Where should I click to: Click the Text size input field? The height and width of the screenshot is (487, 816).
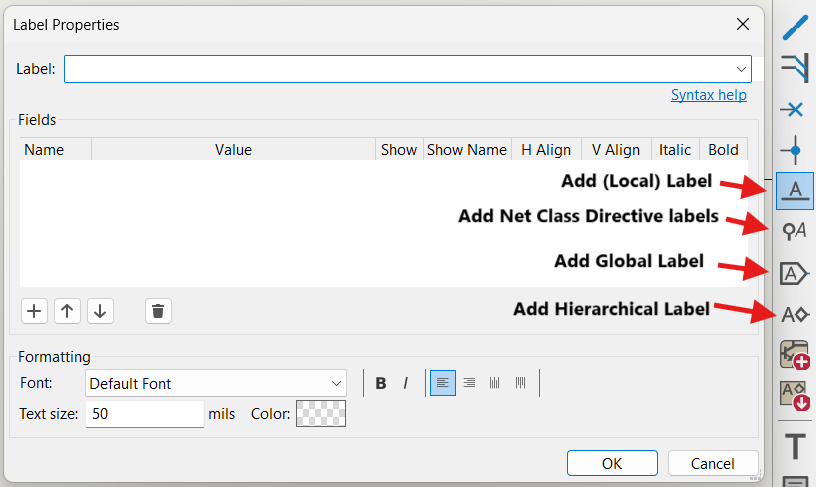(x=144, y=413)
